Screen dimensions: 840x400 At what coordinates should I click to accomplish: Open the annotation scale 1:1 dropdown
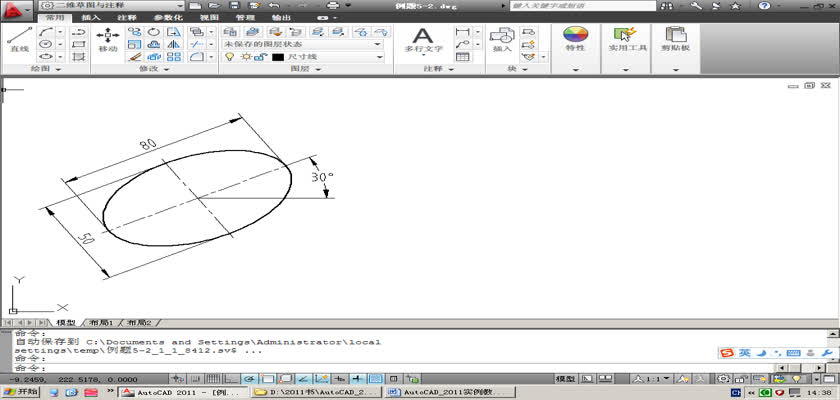tap(651, 379)
